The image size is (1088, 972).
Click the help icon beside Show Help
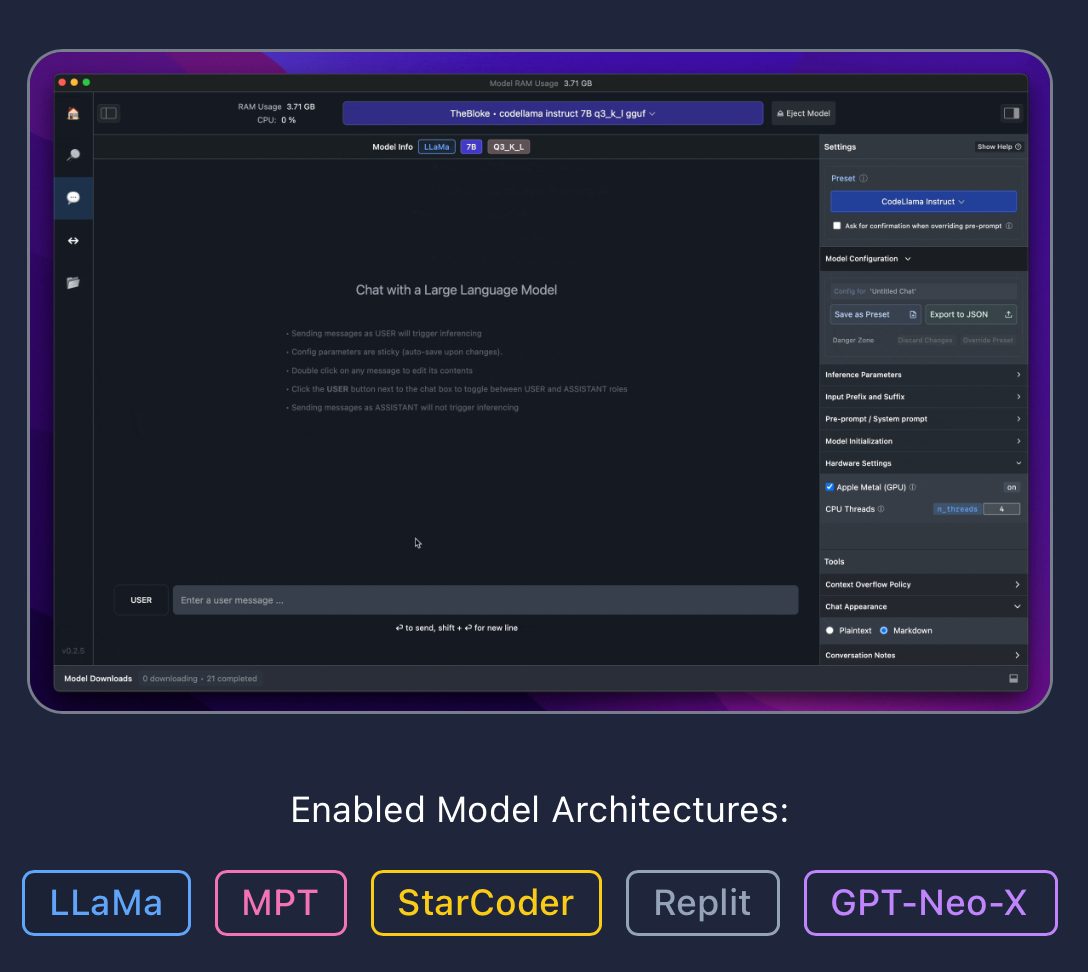pyautogui.click(x=1018, y=146)
